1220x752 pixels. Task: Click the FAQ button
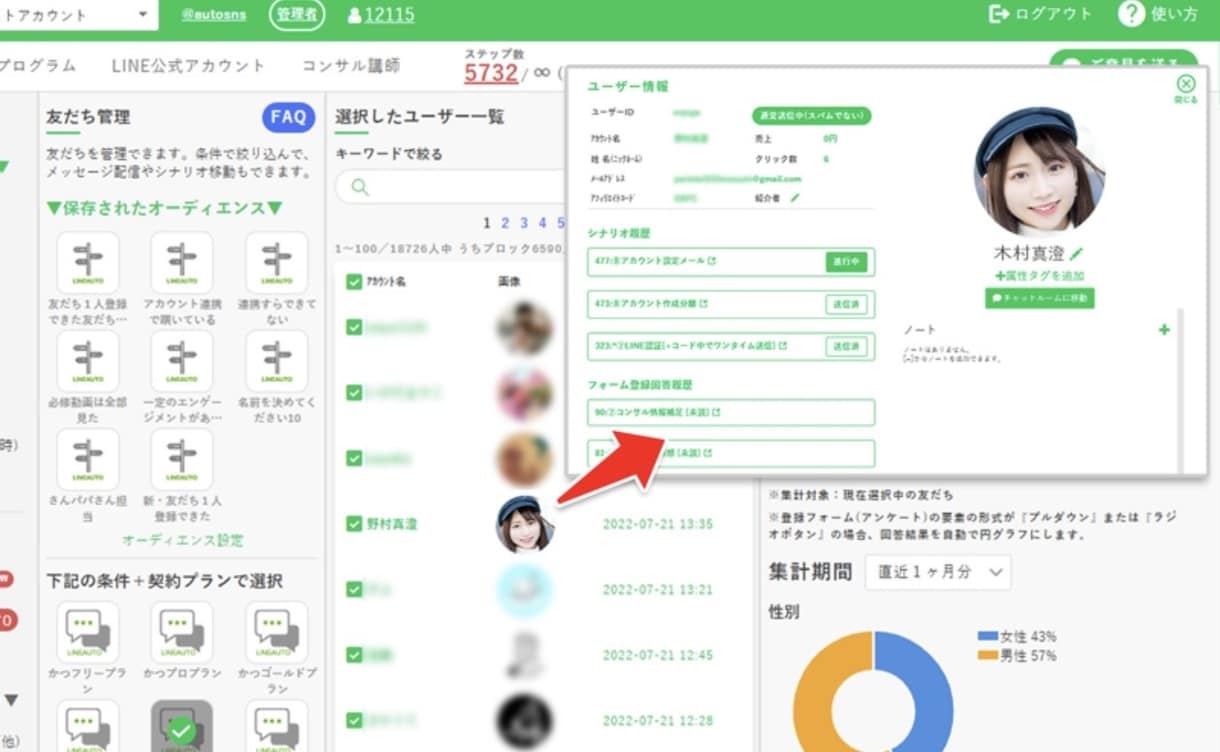(288, 117)
